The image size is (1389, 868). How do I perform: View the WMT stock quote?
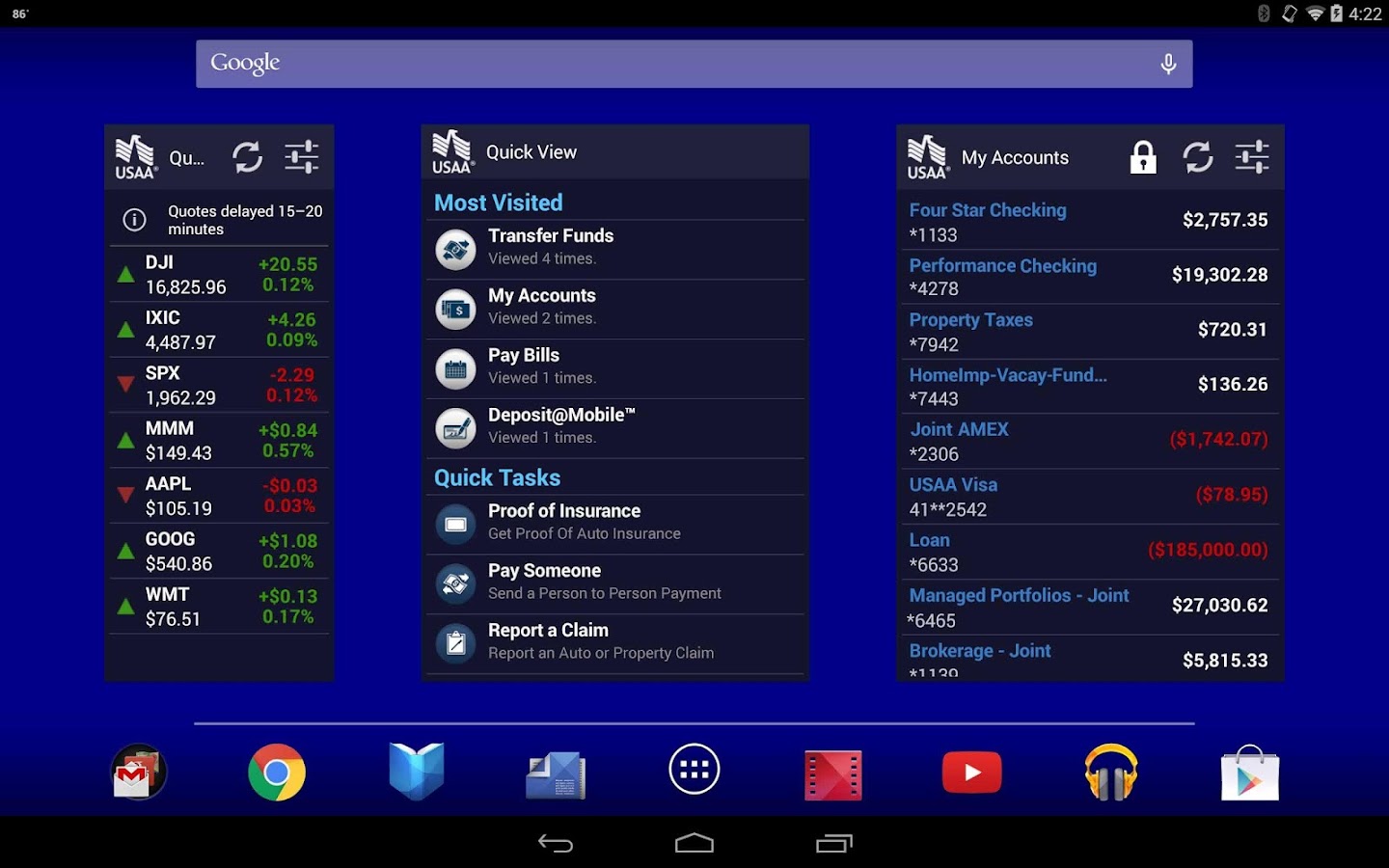tap(220, 607)
